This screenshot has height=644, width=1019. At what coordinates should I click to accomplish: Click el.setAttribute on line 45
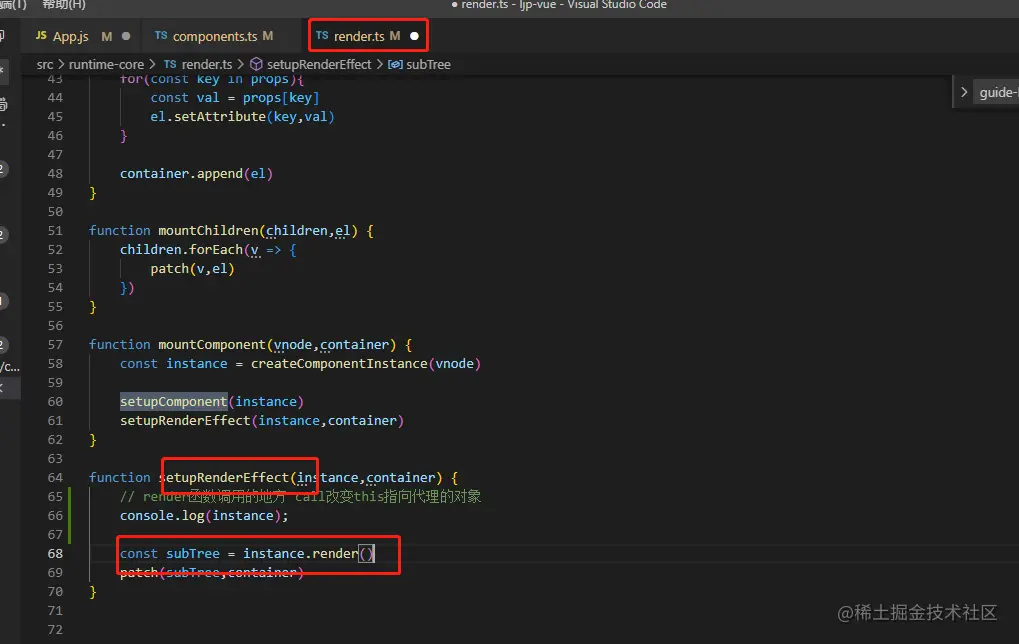click(x=208, y=117)
